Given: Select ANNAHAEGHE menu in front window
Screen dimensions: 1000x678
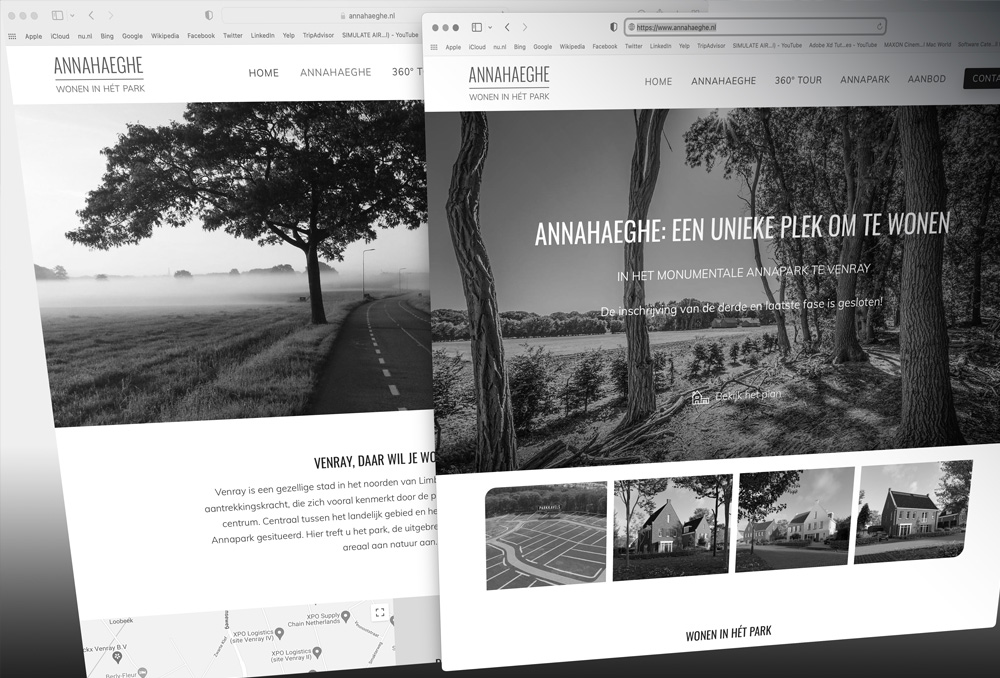Looking at the screenshot, I should click(x=723, y=81).
